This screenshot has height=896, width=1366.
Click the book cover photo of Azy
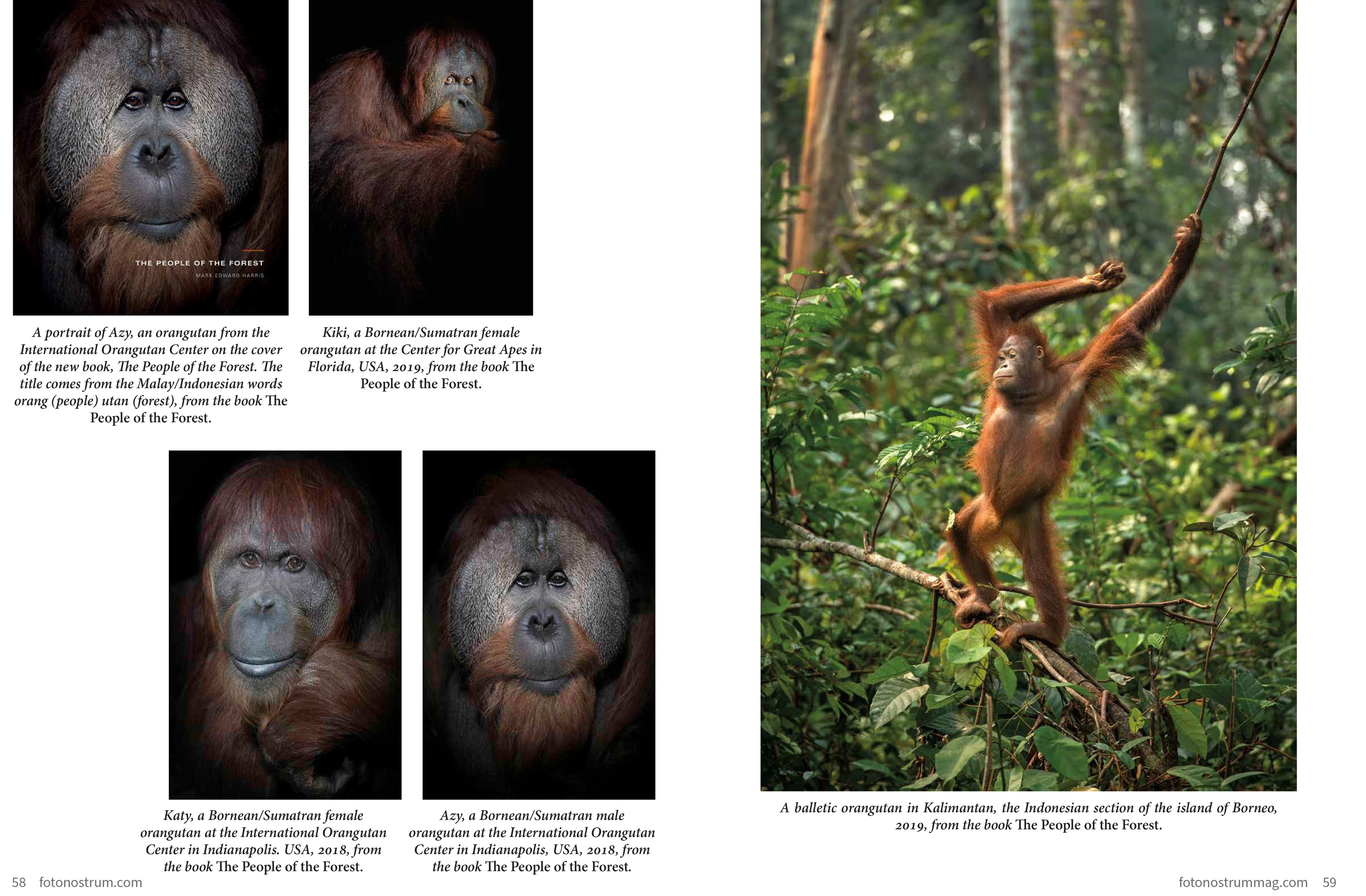(150, 157)
